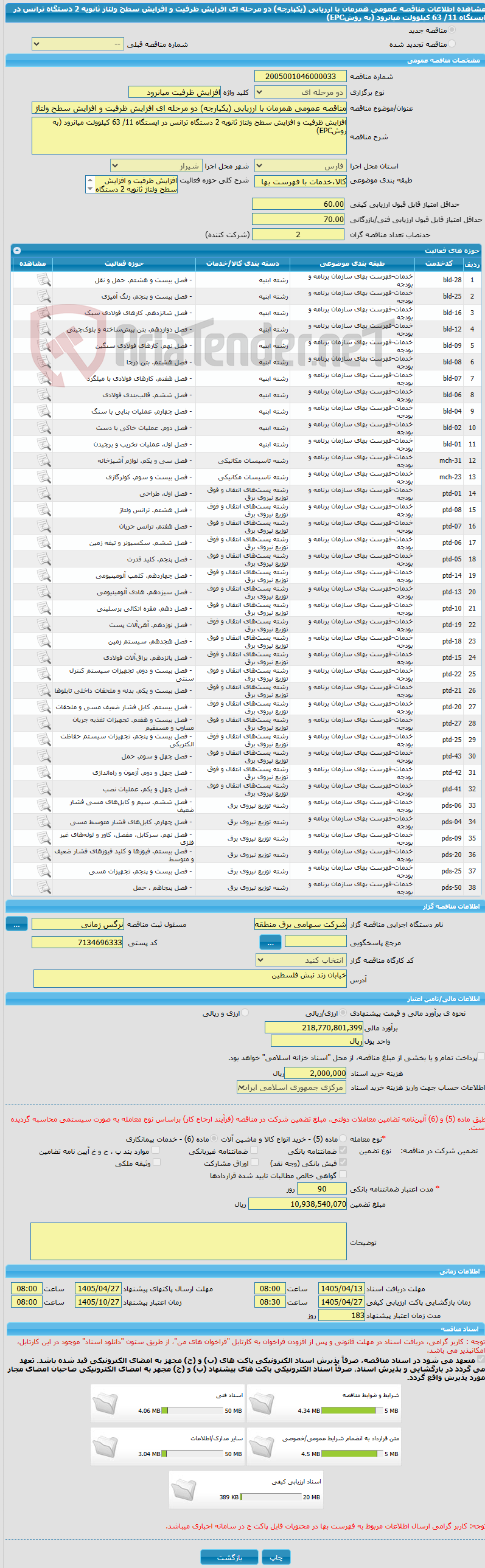The height and width of the screenshot is (1568, 485).
Task: Click the بازگشت button
Action: point(229,1557)
